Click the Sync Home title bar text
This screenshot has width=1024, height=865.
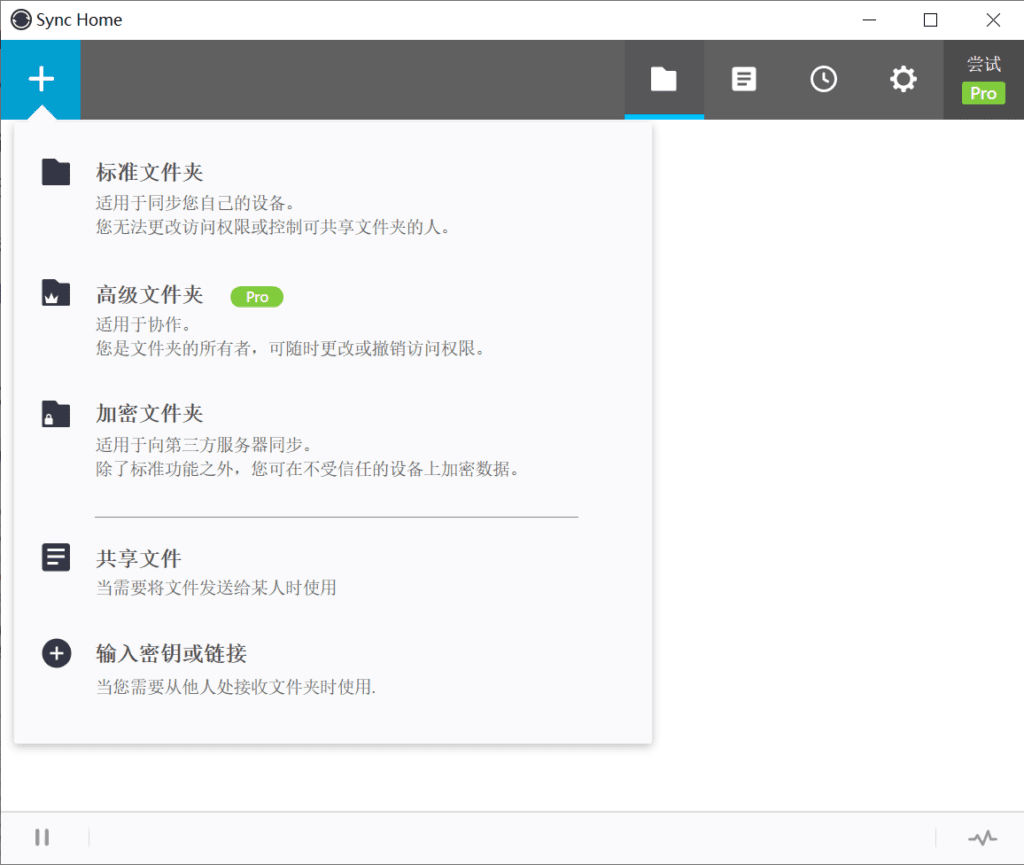tap(78, 19)
